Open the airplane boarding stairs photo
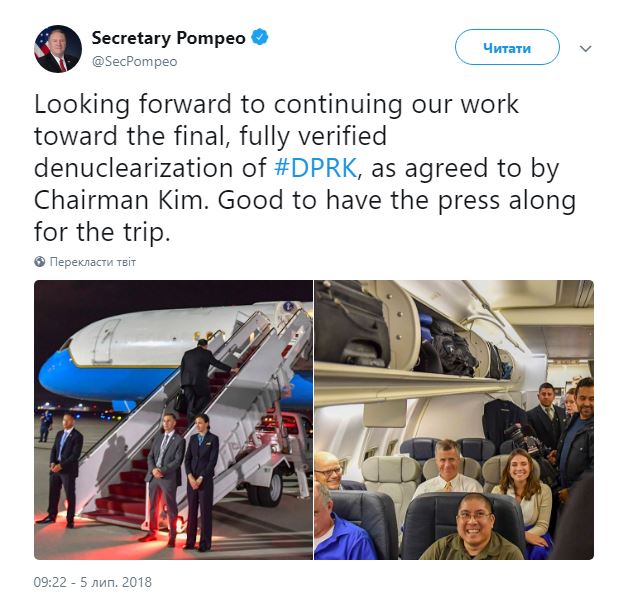Viewport: 620px width, 599px height. tap(173, 419)
